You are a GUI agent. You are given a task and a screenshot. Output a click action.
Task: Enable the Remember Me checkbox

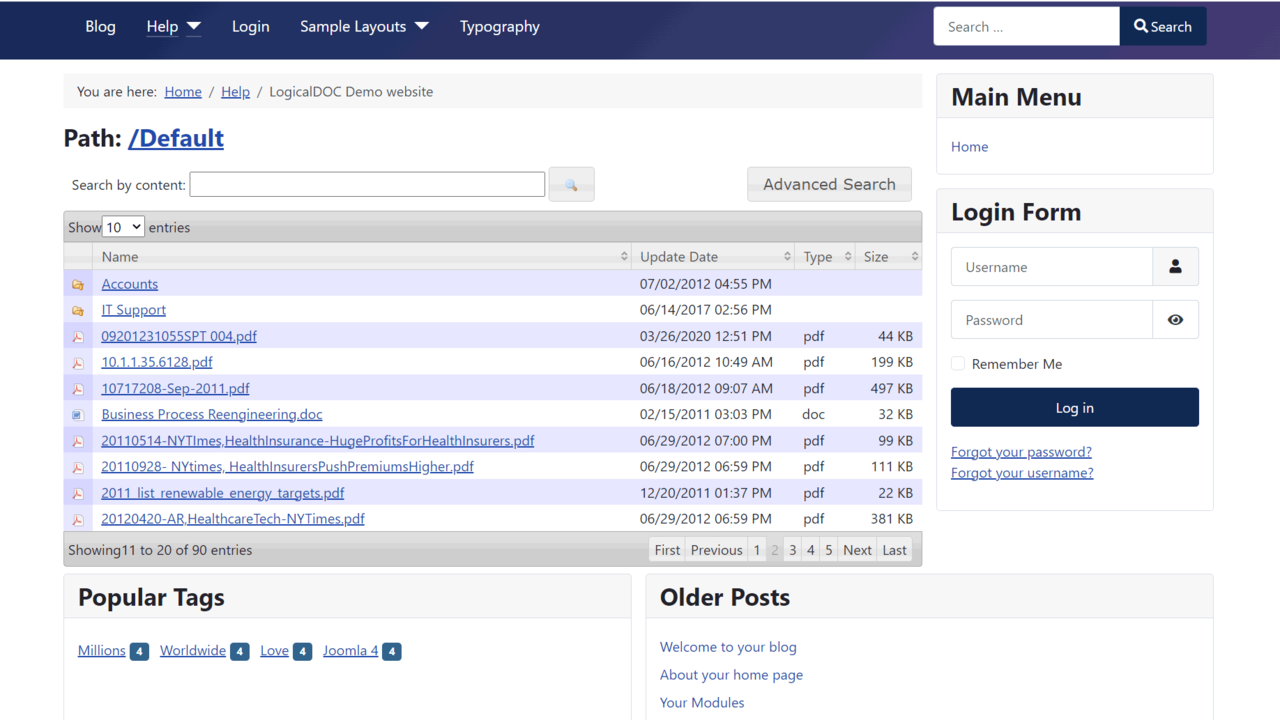tap(957, 364)
